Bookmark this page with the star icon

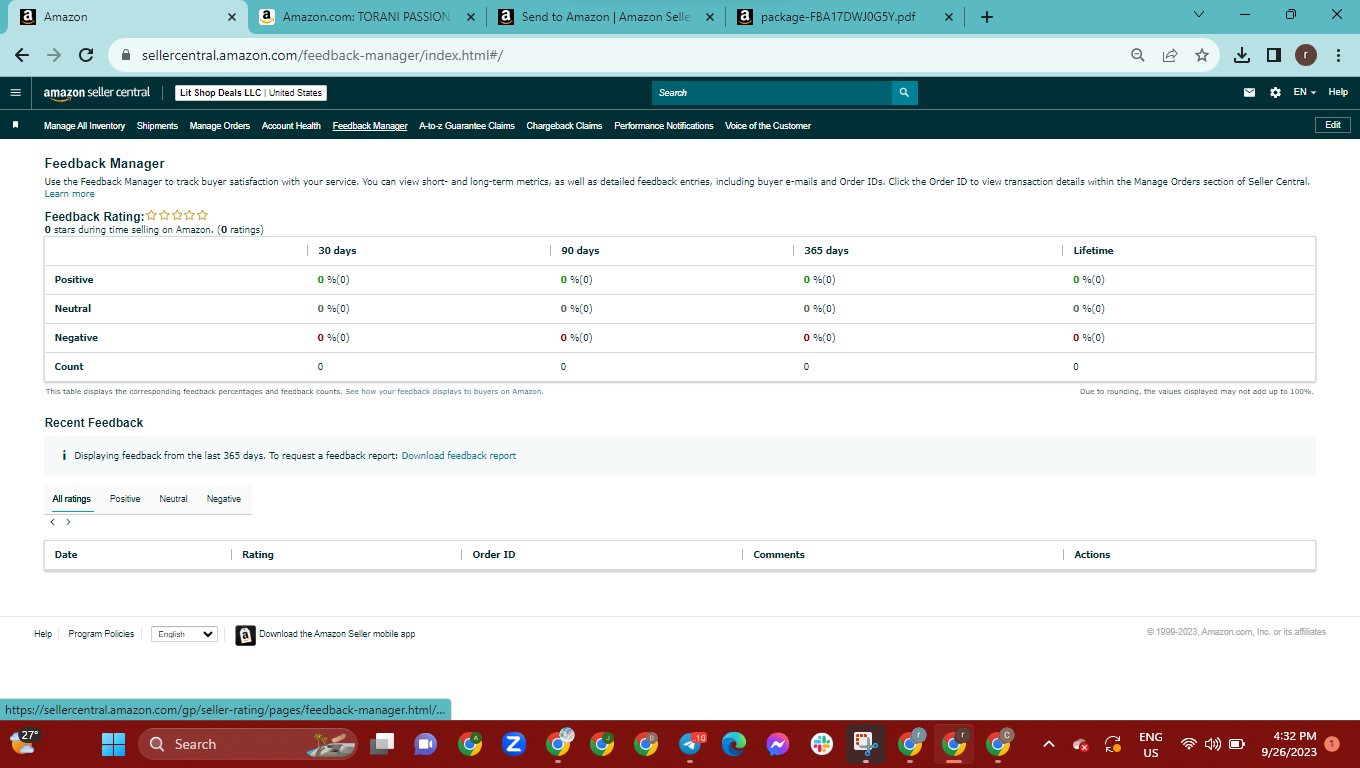[1202, 55]
